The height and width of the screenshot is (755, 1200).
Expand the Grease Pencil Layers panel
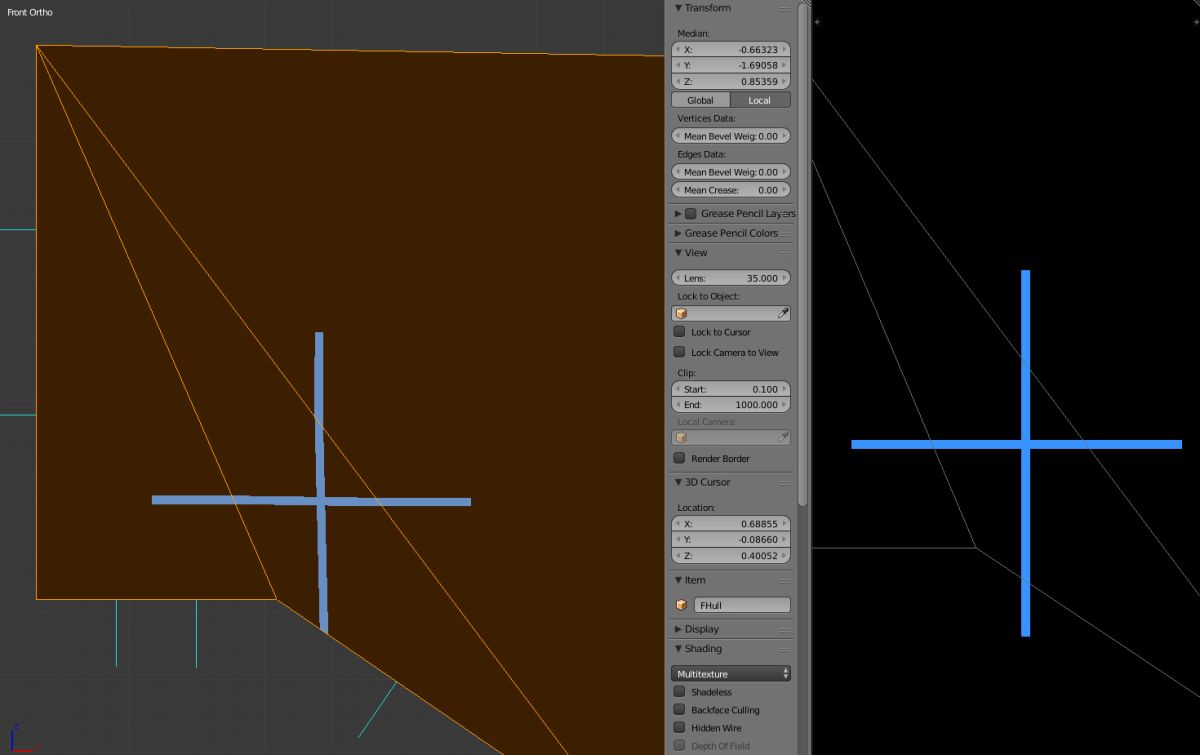coord(678,213)
